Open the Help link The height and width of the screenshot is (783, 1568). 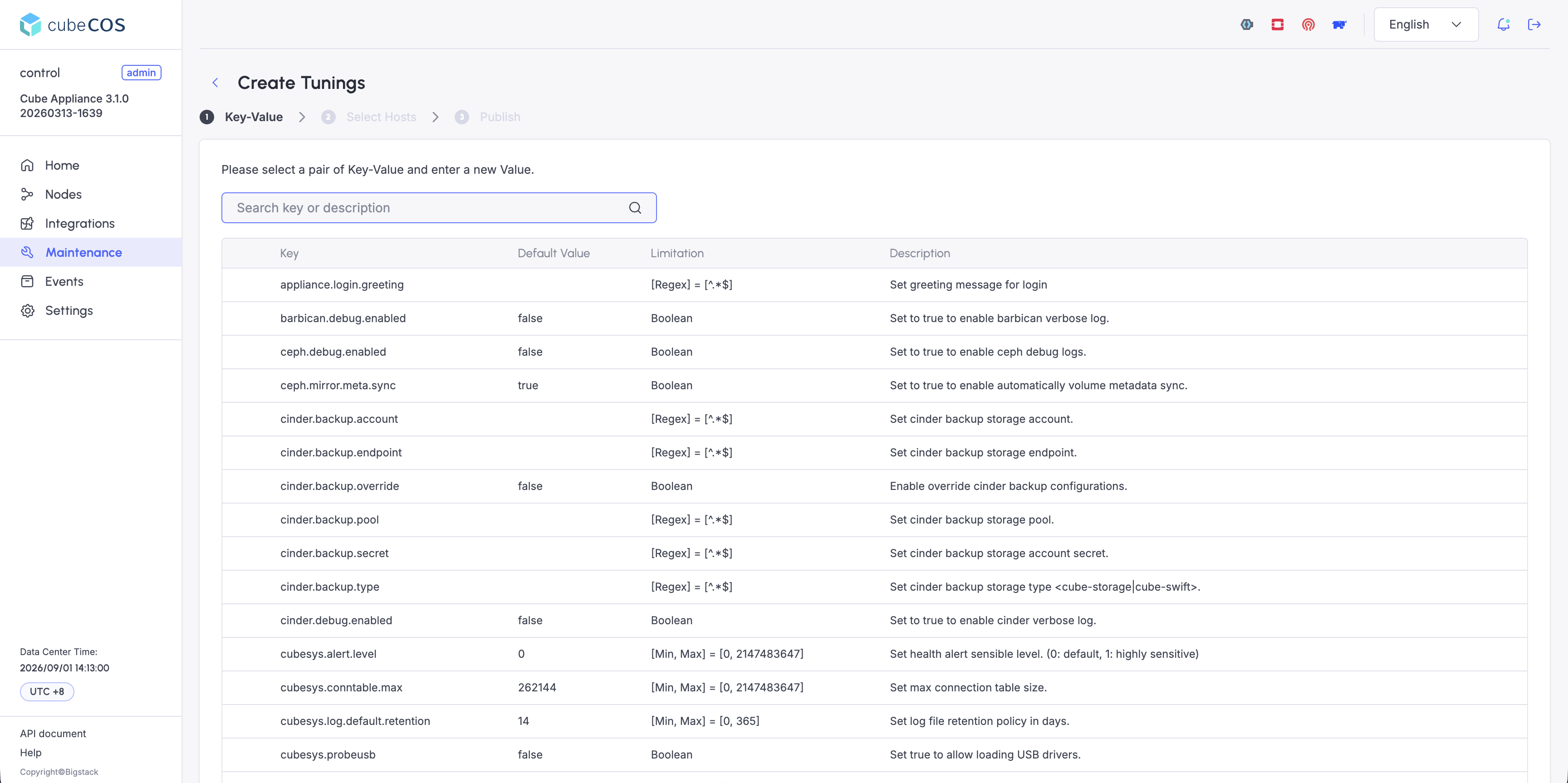31,753
